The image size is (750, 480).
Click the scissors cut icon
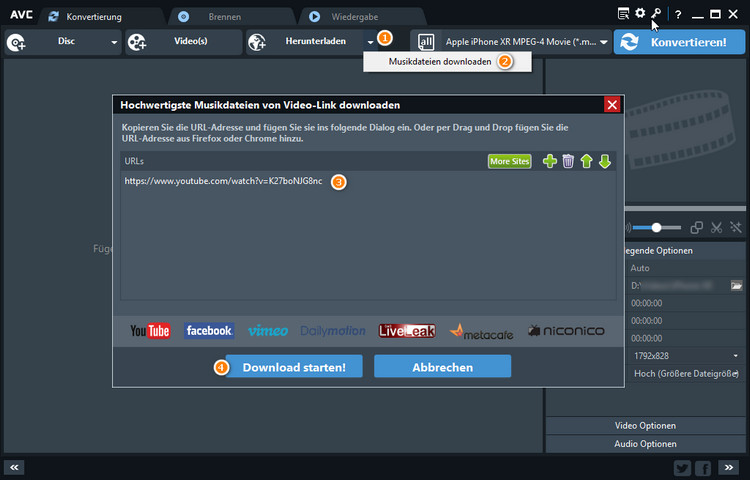(716, 228)
